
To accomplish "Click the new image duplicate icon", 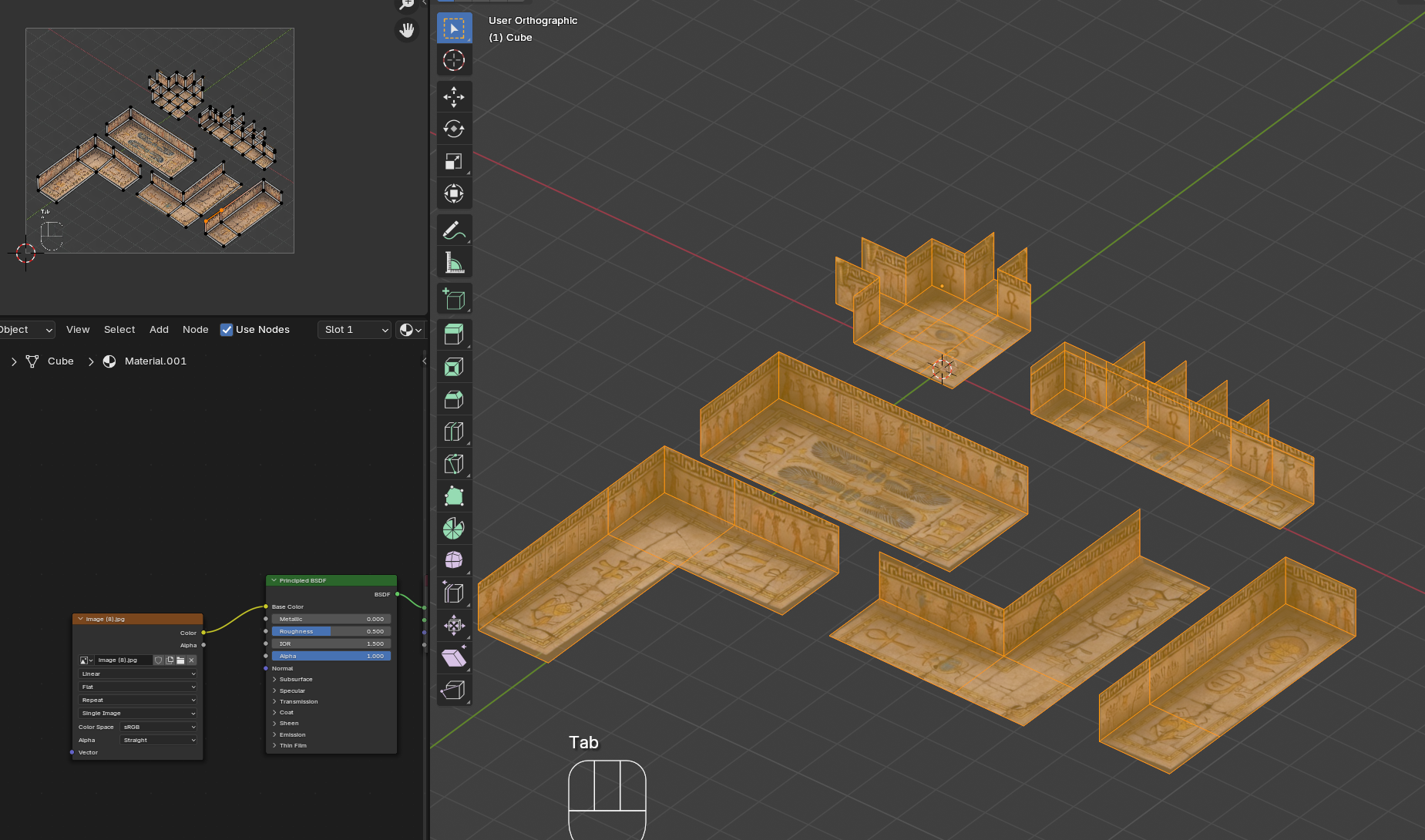I will click(170, 660).
